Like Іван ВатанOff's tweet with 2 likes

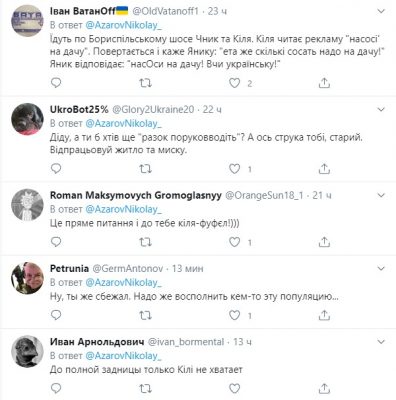[x=234, y=83]
